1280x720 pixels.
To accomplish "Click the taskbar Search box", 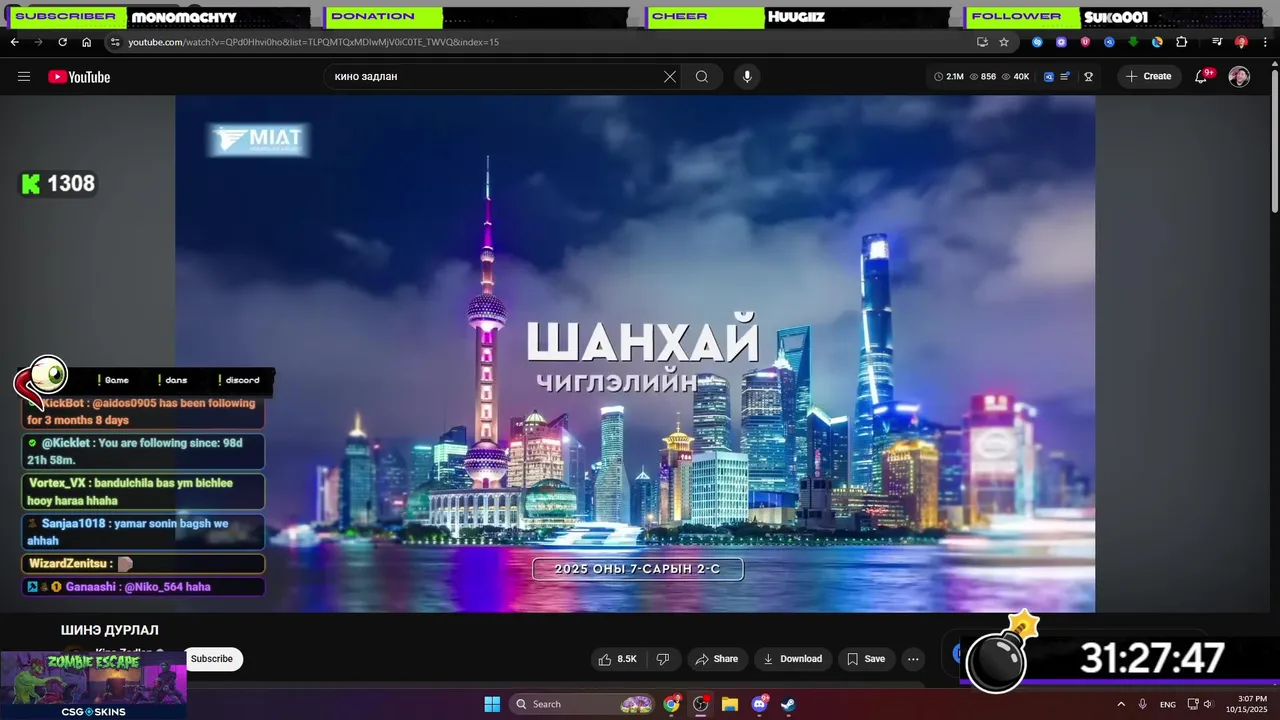I will [582, 704].
